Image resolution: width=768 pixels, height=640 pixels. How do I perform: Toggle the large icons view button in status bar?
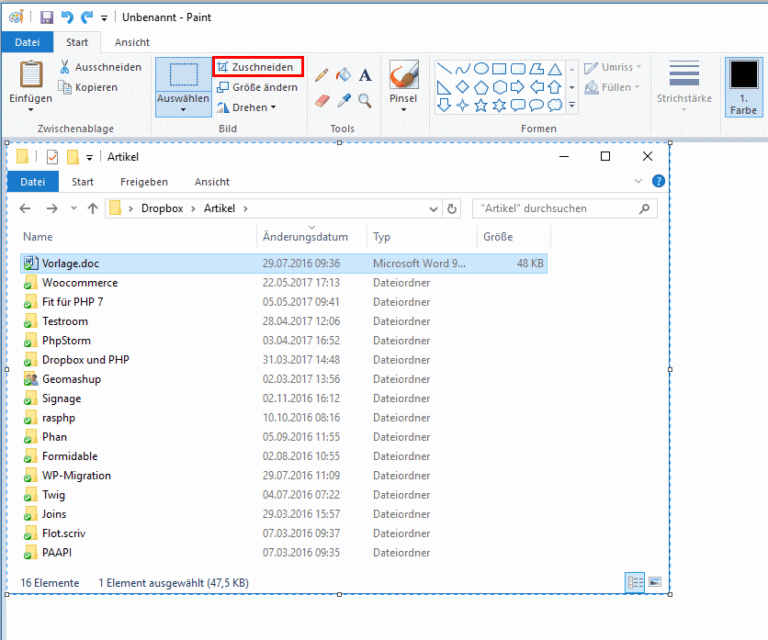click(655, 582)
